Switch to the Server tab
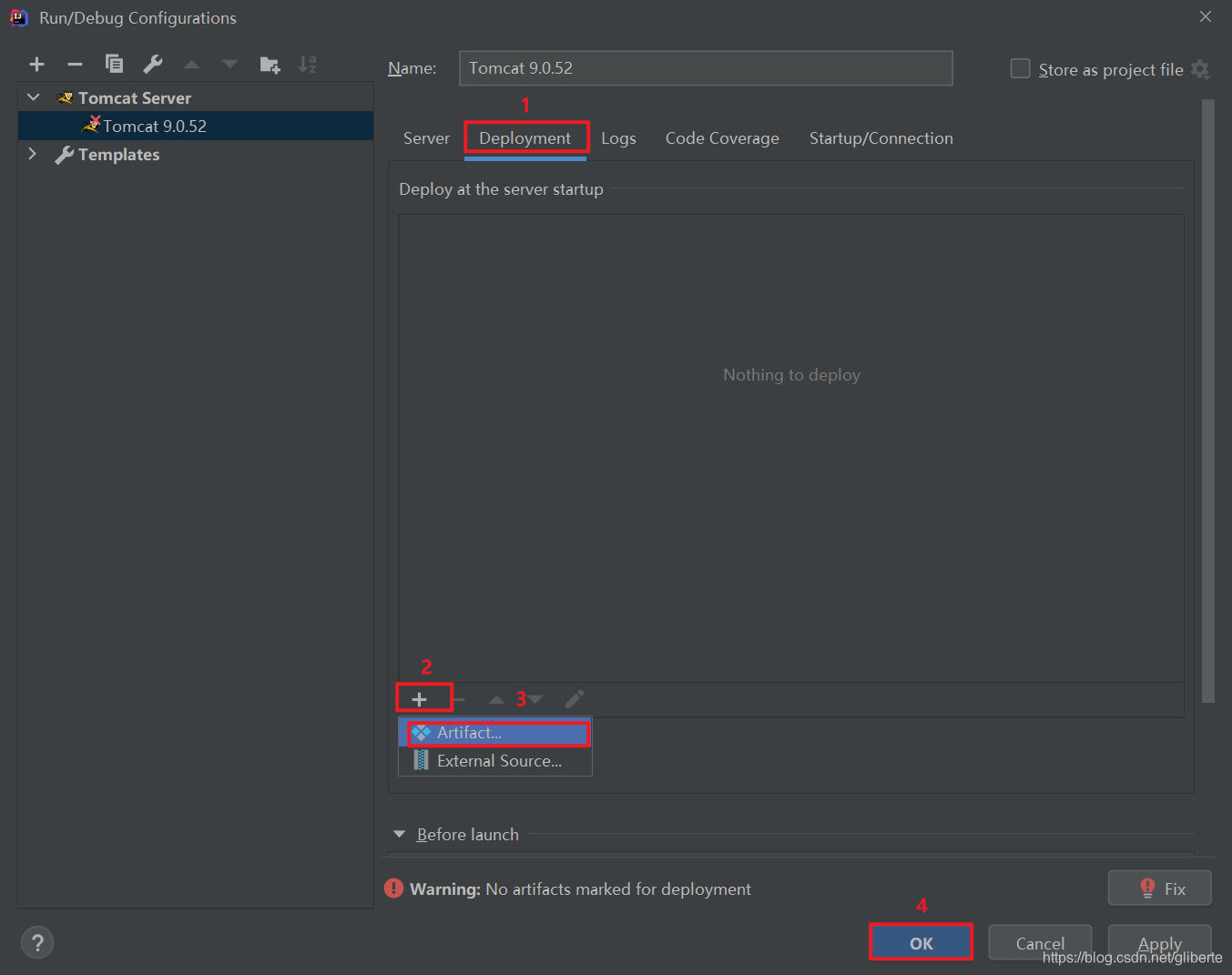 click(426, 138)
